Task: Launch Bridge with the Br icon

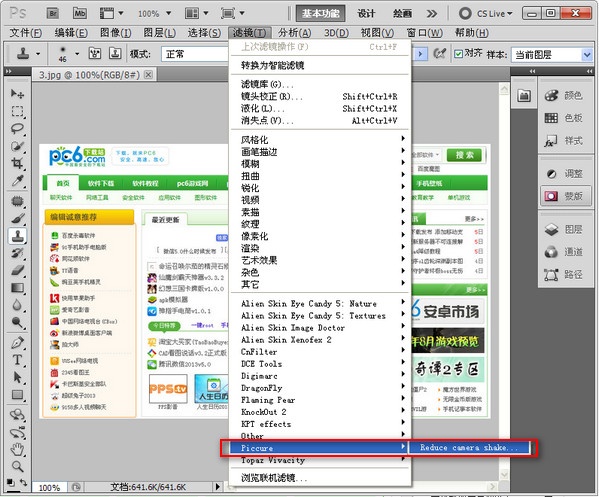Action: point(53,14)
